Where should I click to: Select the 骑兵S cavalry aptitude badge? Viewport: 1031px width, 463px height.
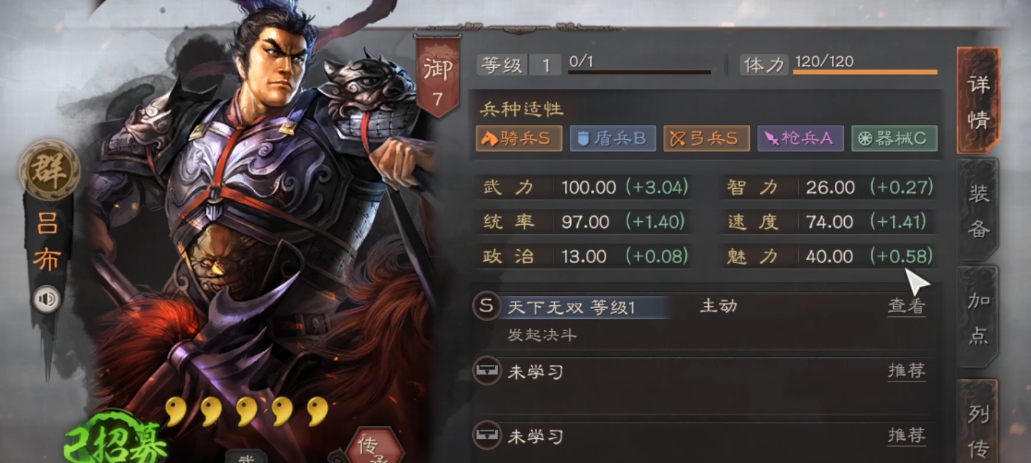pyautogui.click(x=519, y=139)
